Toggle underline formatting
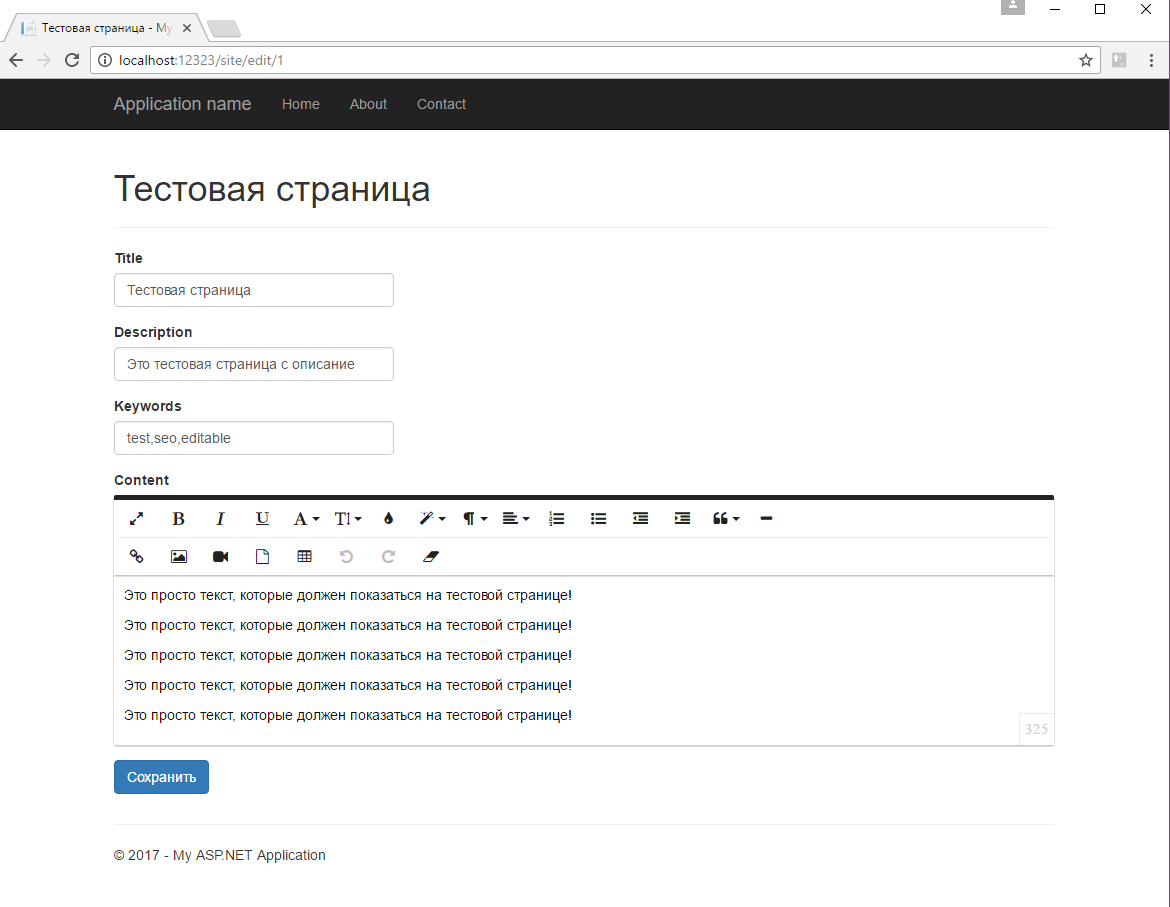 click(262, 518)
